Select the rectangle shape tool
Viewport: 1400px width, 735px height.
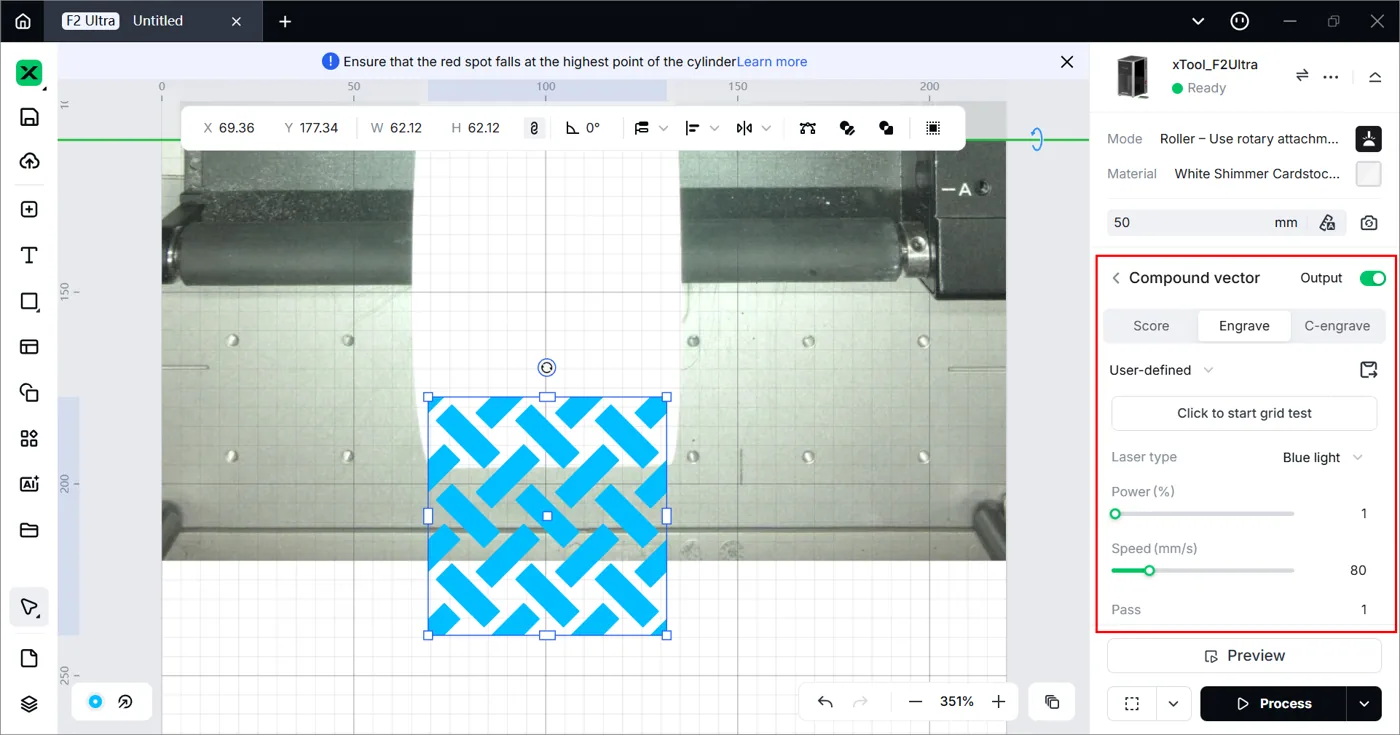tap(29, 301)
